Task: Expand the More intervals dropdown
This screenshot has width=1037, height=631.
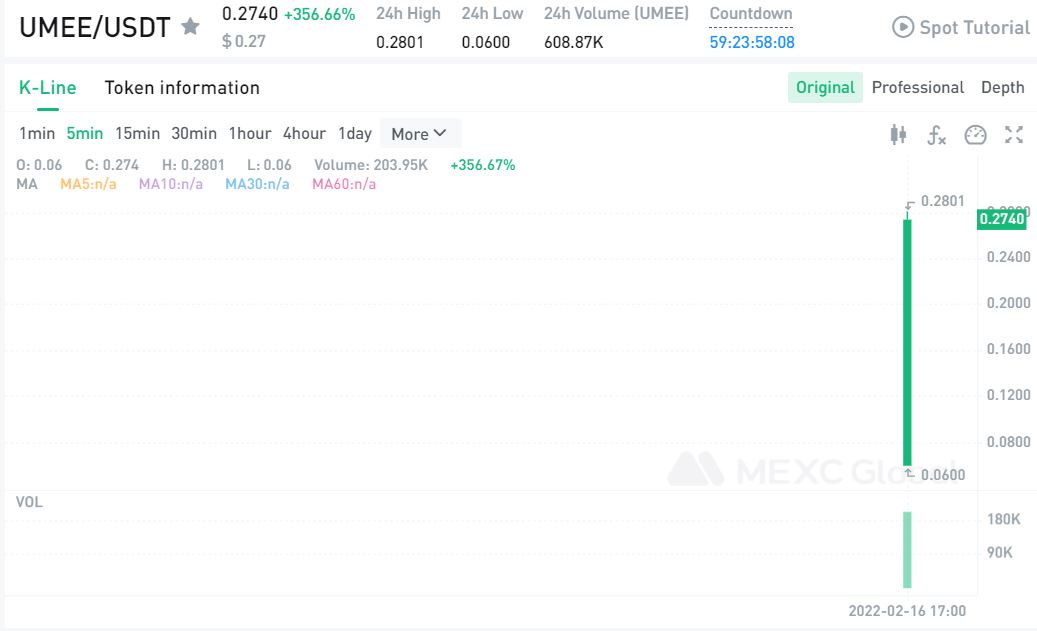Action: (420, 134)
